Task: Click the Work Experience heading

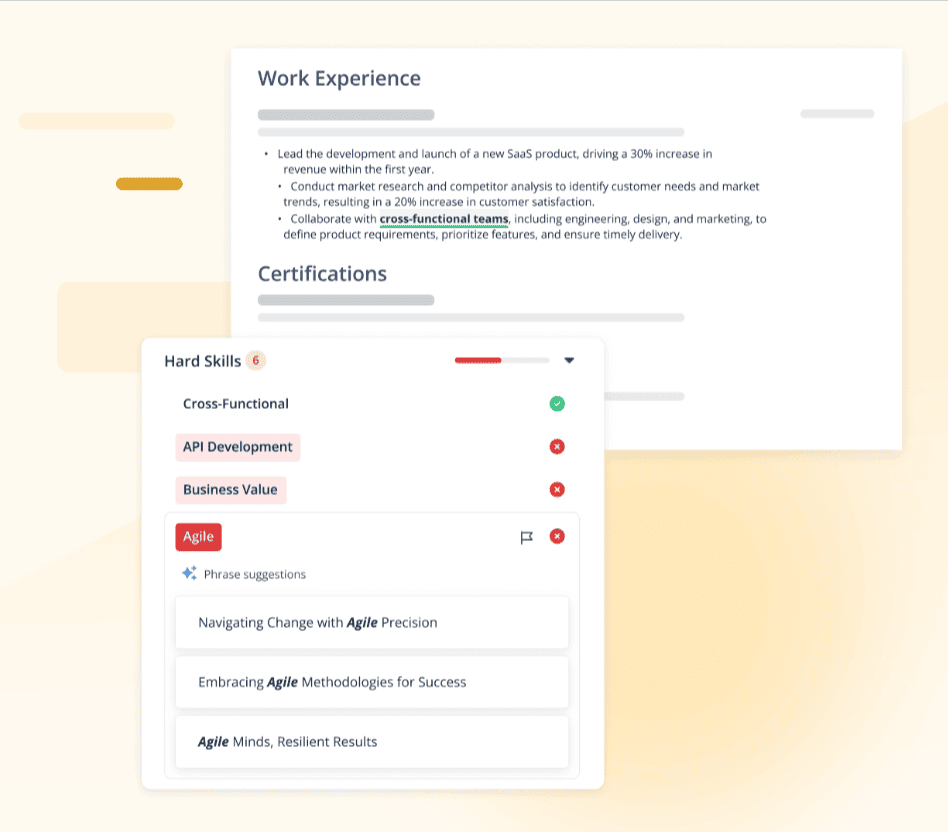Action: 339,78
